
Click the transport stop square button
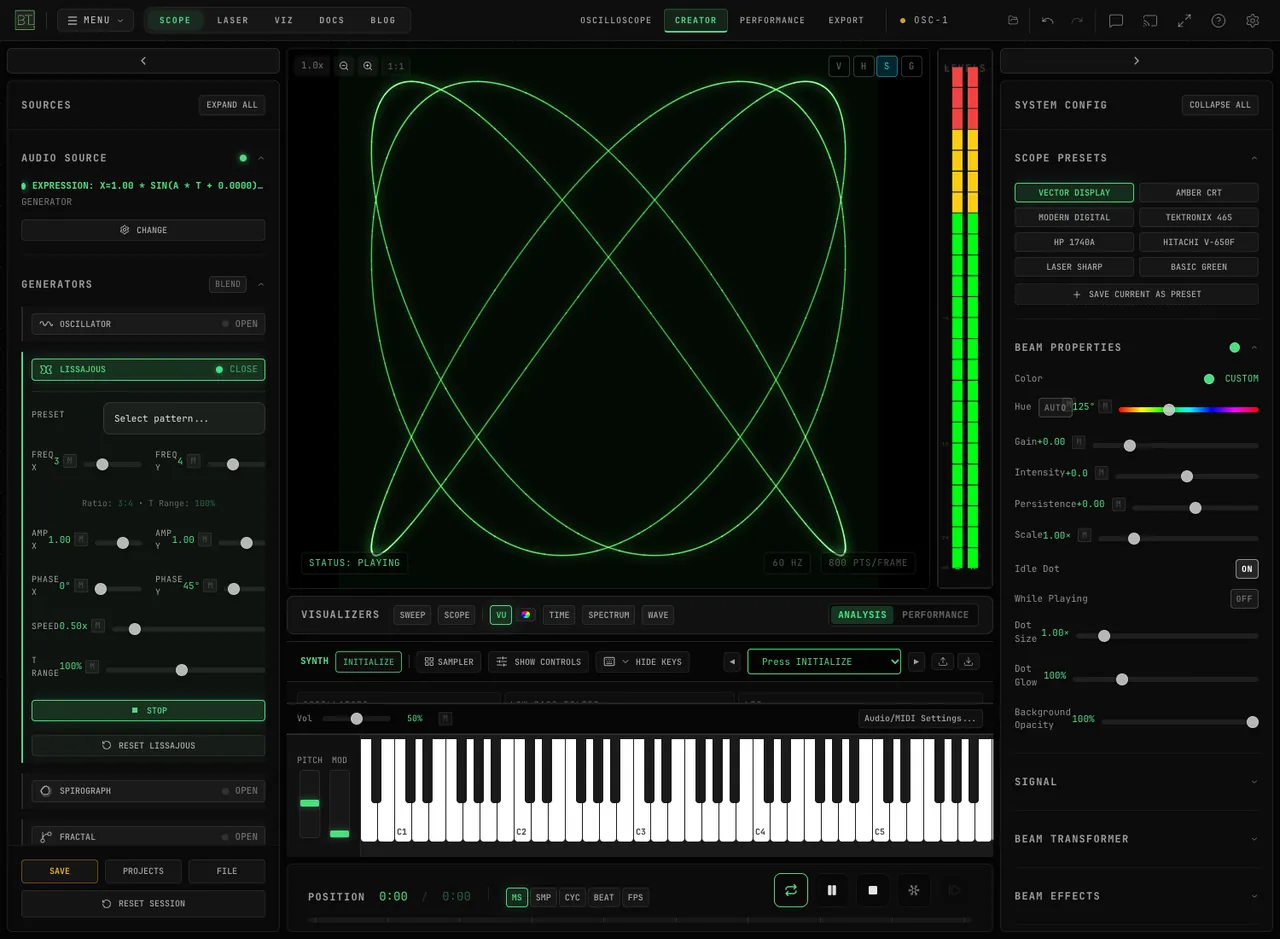[x=872, y=890]
